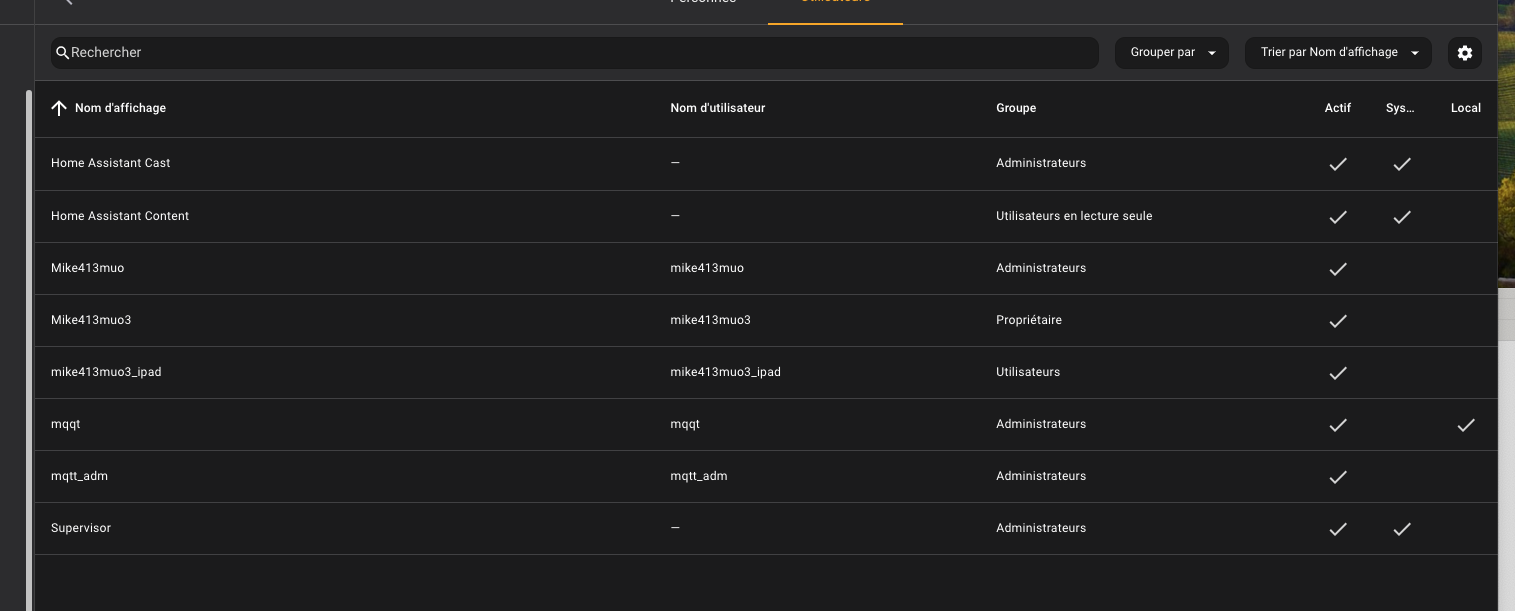Open the Home Assistant Content user row
The width and height of the screenshot is (1515, 611).
pyautogui.click(x=120, y=216)
